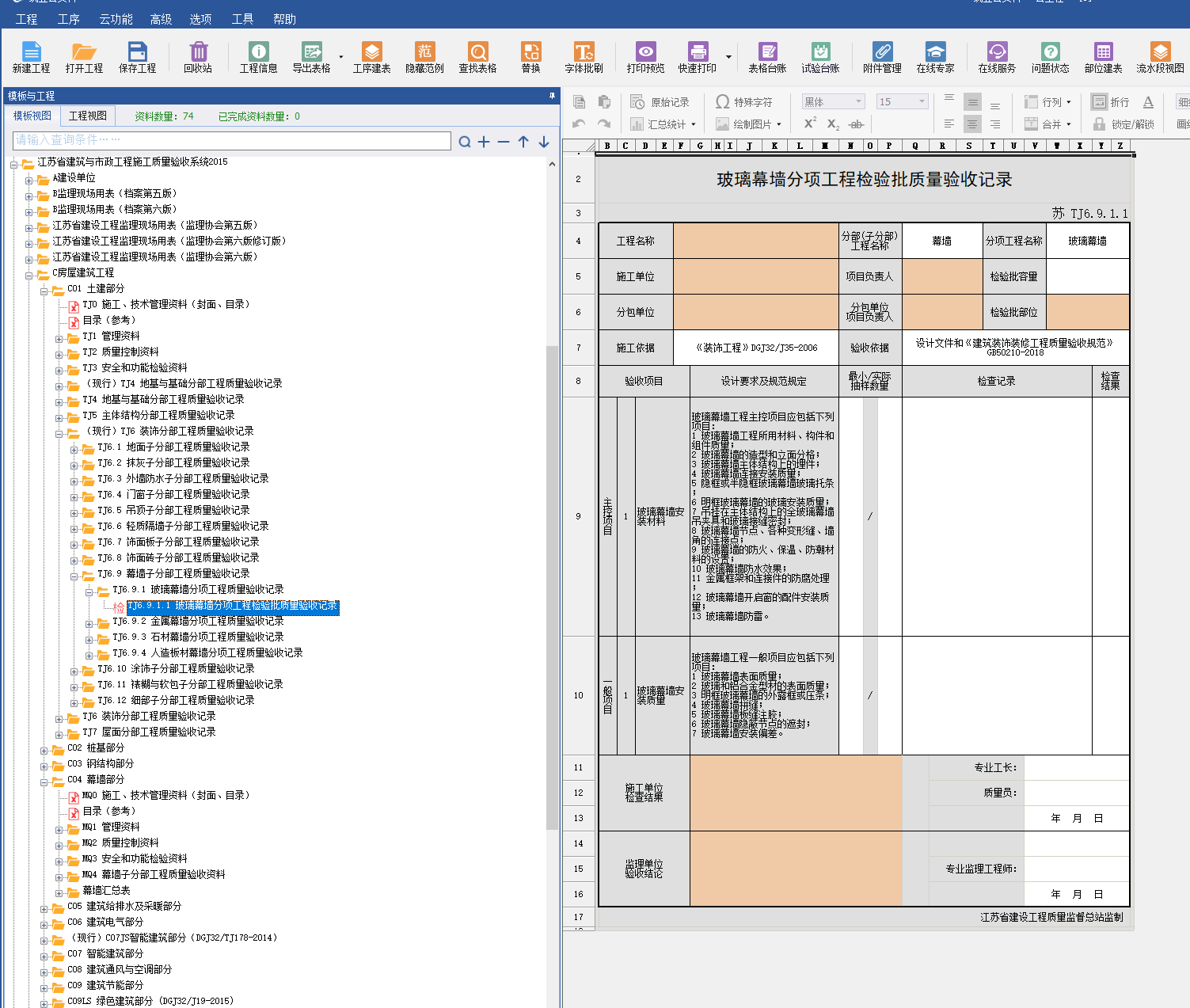This screenshot has width=1190, height=1008.
Task: Open 在线专家 online expert
Action: pos(935,57)
